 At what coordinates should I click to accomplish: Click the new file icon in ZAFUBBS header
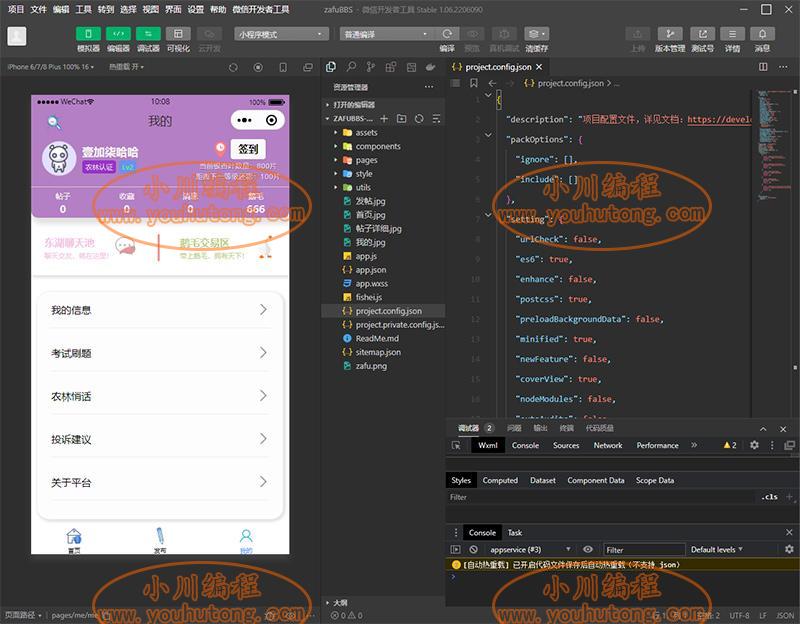pos(384,118)
